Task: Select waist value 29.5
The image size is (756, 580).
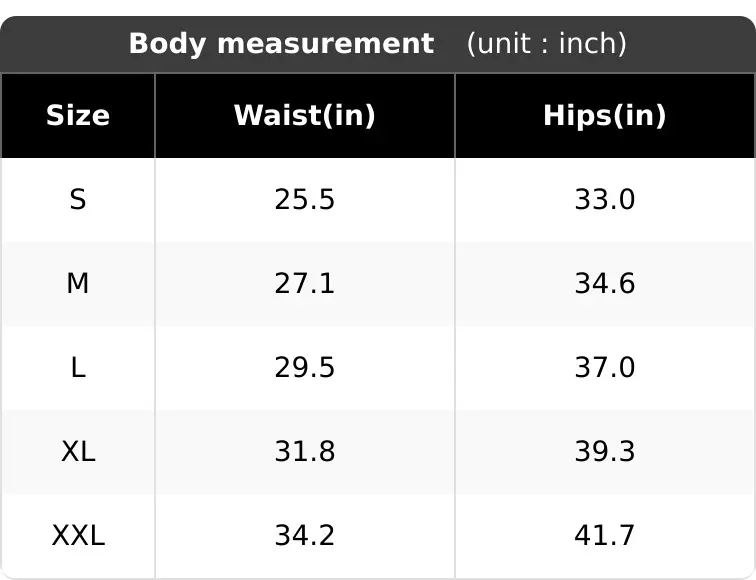Action: tap(305, 367)
